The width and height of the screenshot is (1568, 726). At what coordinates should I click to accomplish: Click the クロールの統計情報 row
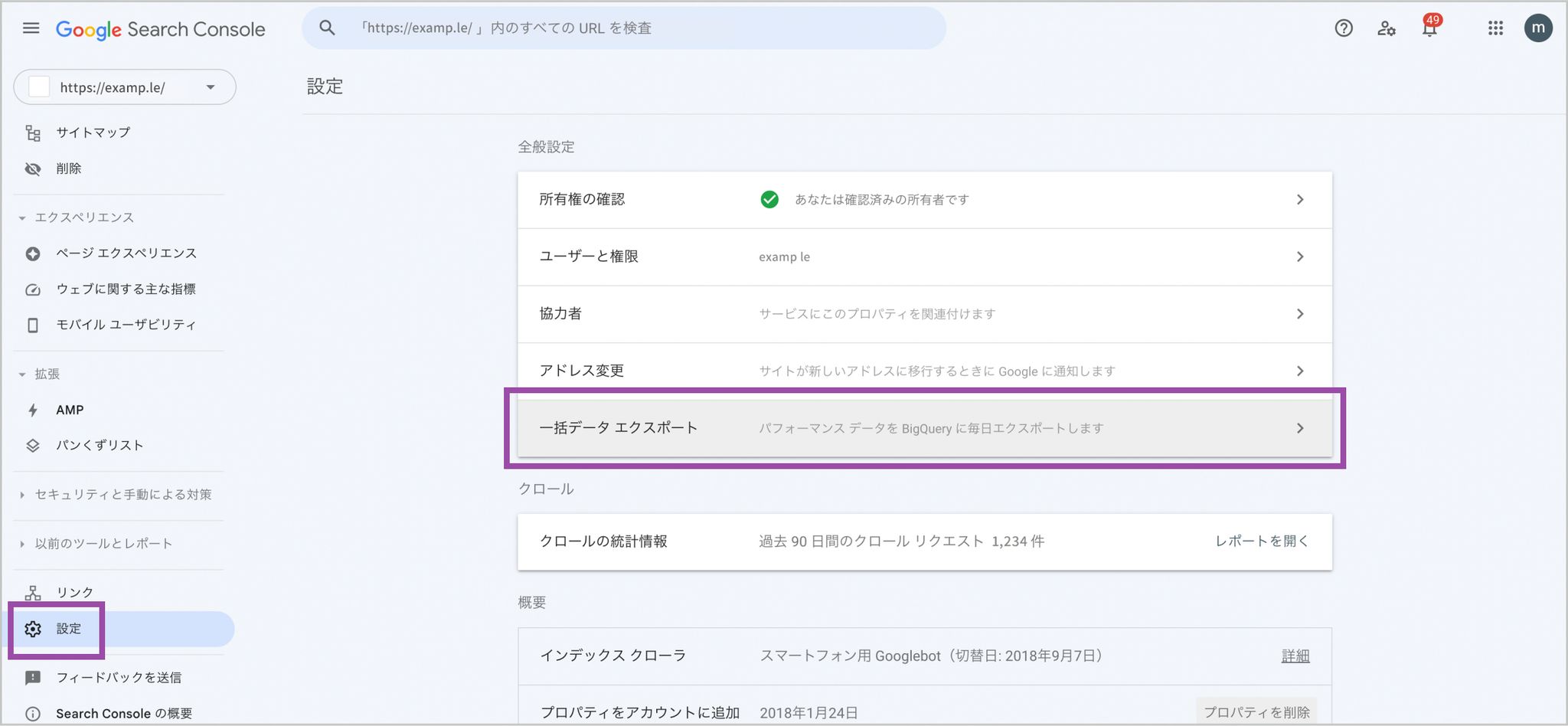[x=925, y=541]
